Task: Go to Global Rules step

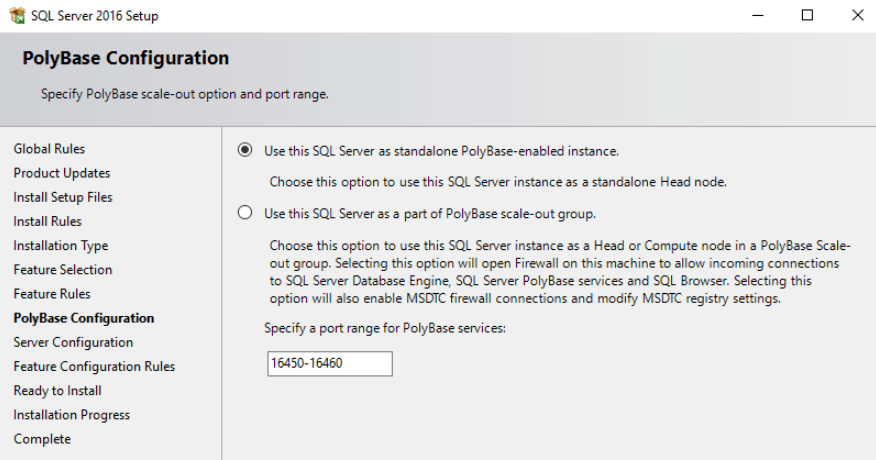Action: 49,149
